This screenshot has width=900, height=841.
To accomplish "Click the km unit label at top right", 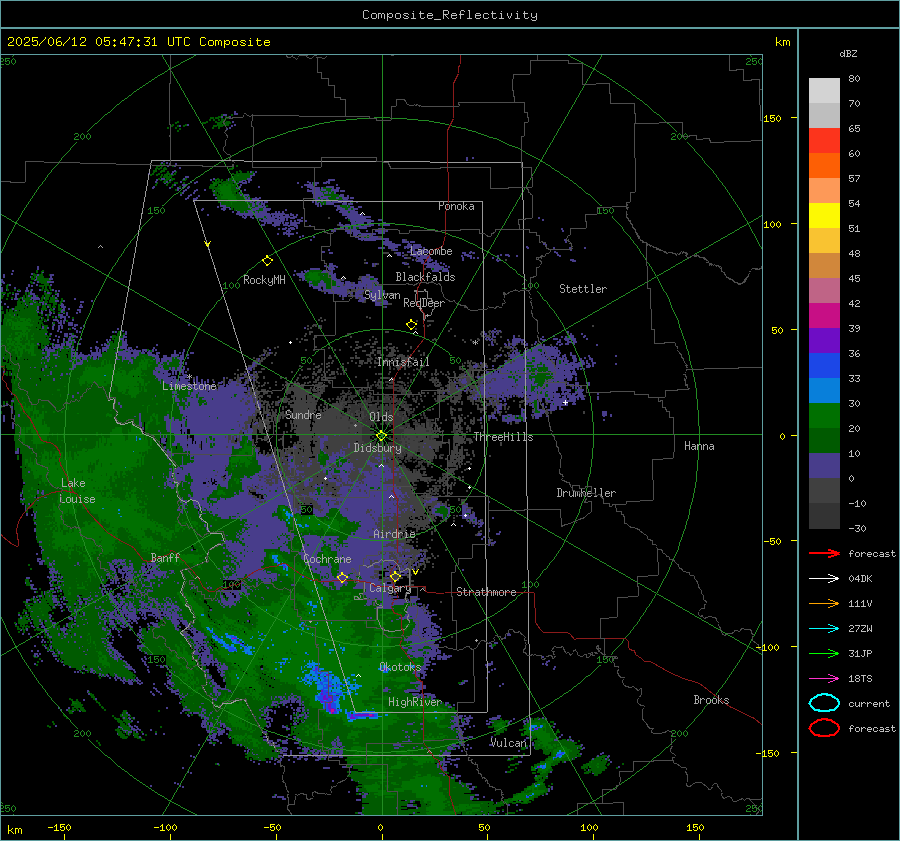I will pos(782,42).
